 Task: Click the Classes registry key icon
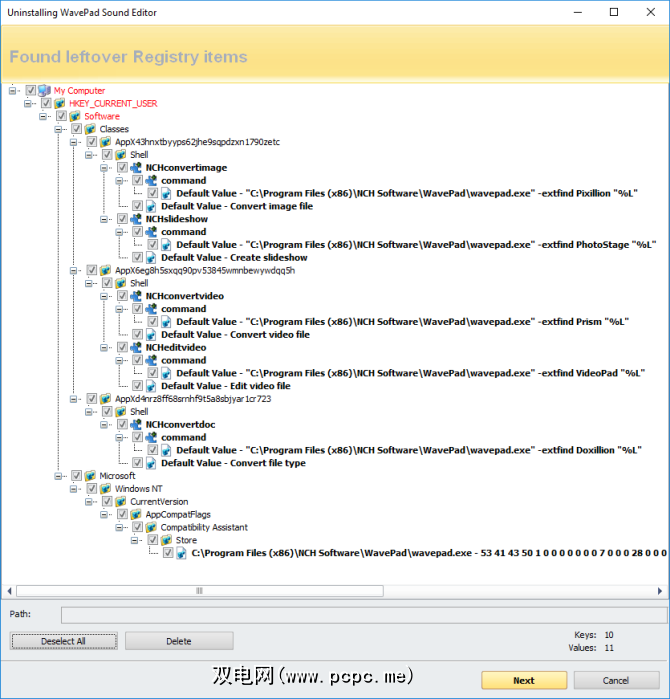click(x=90, y=129)
